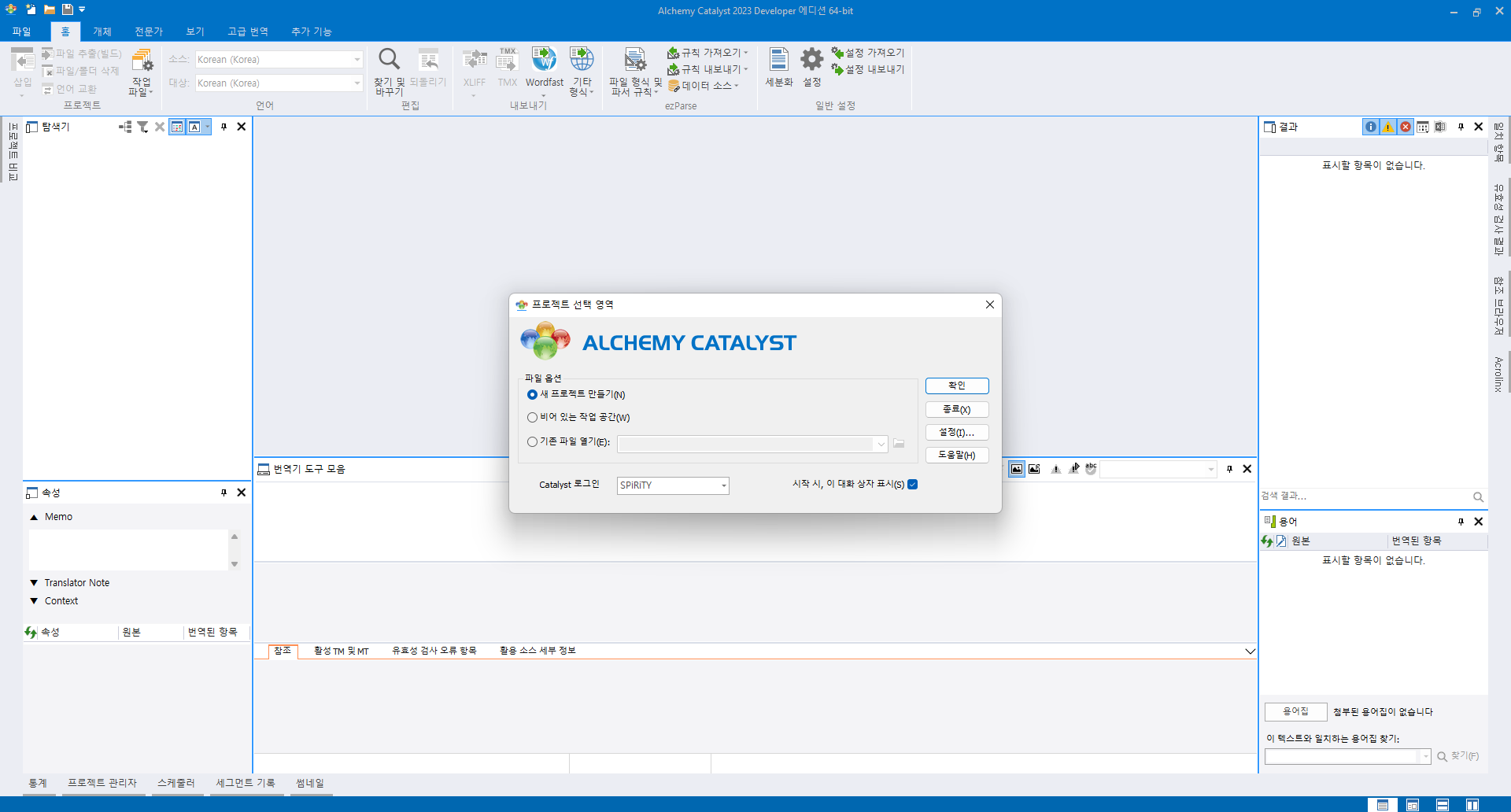Open the 파일 menu tab
The width and height of the screenshot is (1511, 812).
22,31
